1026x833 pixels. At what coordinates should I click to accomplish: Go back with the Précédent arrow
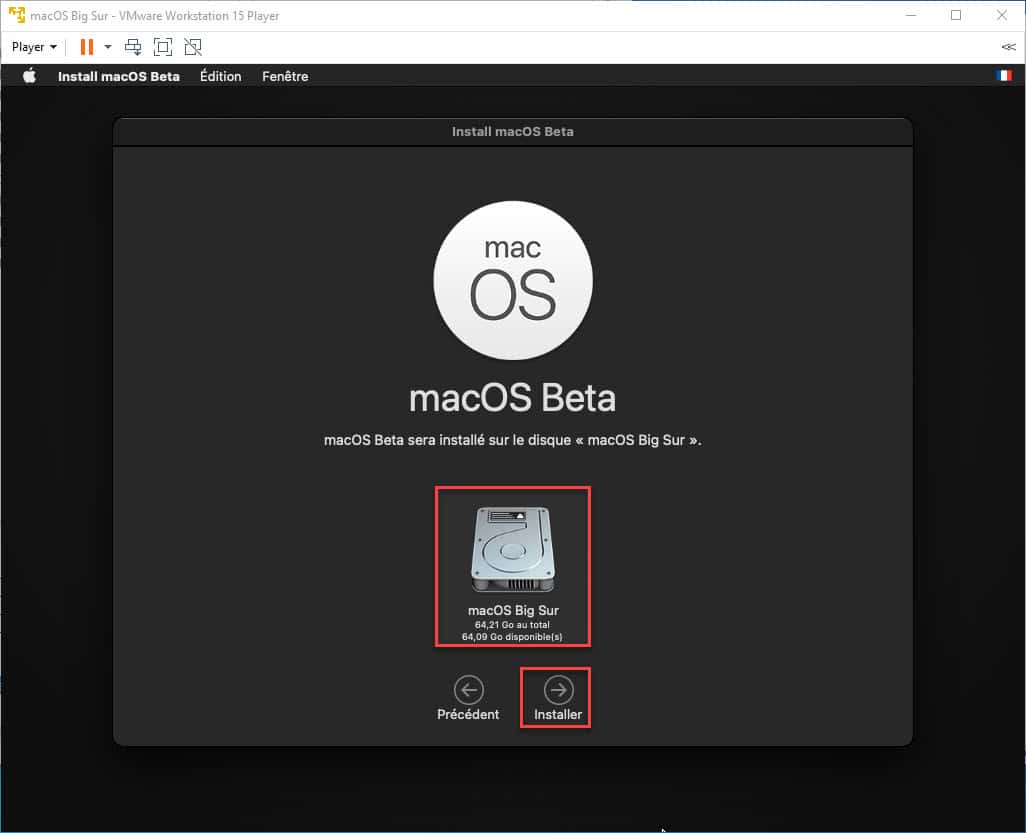coord(468,689)
